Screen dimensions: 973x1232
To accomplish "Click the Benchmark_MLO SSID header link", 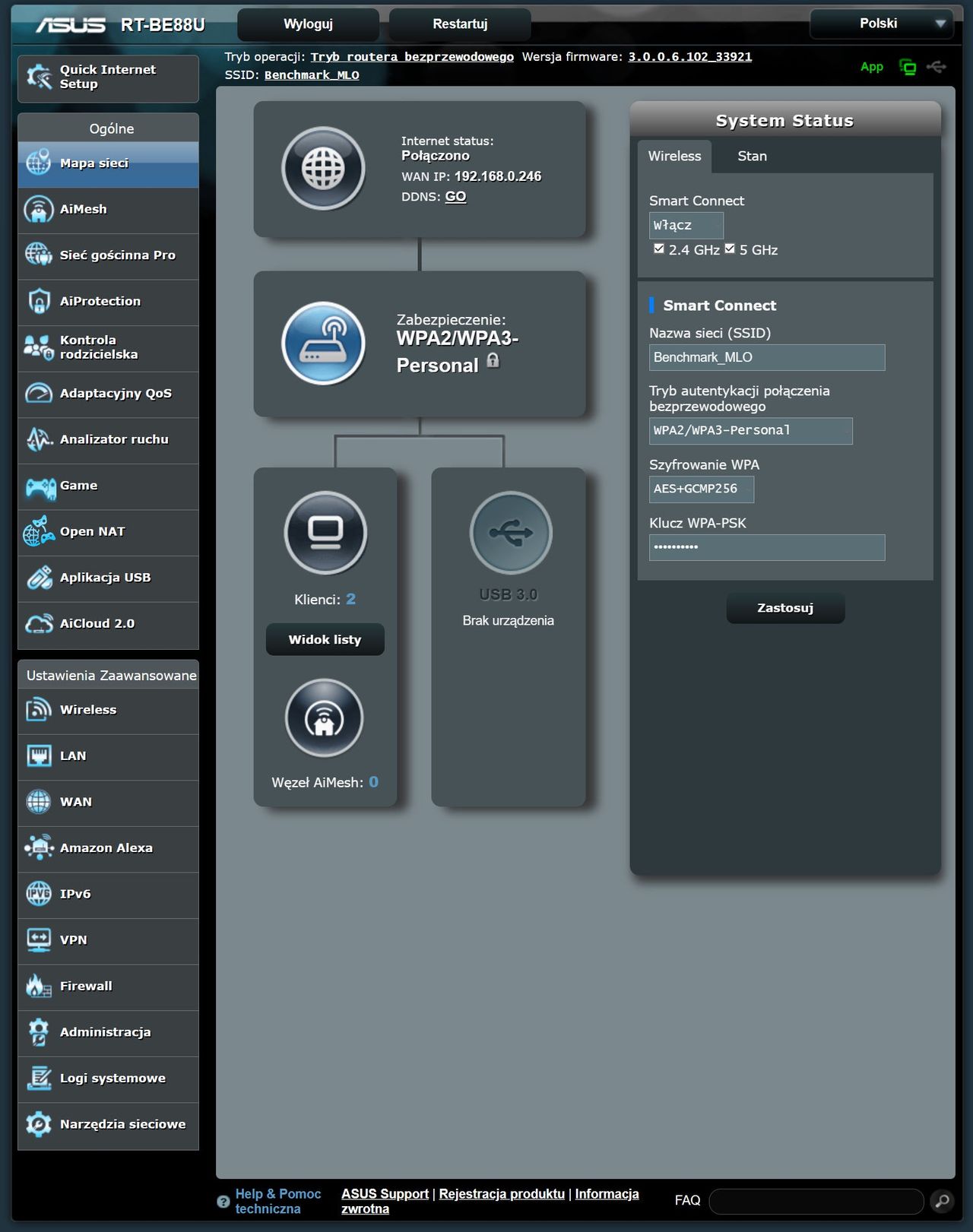I will [312, 75].
